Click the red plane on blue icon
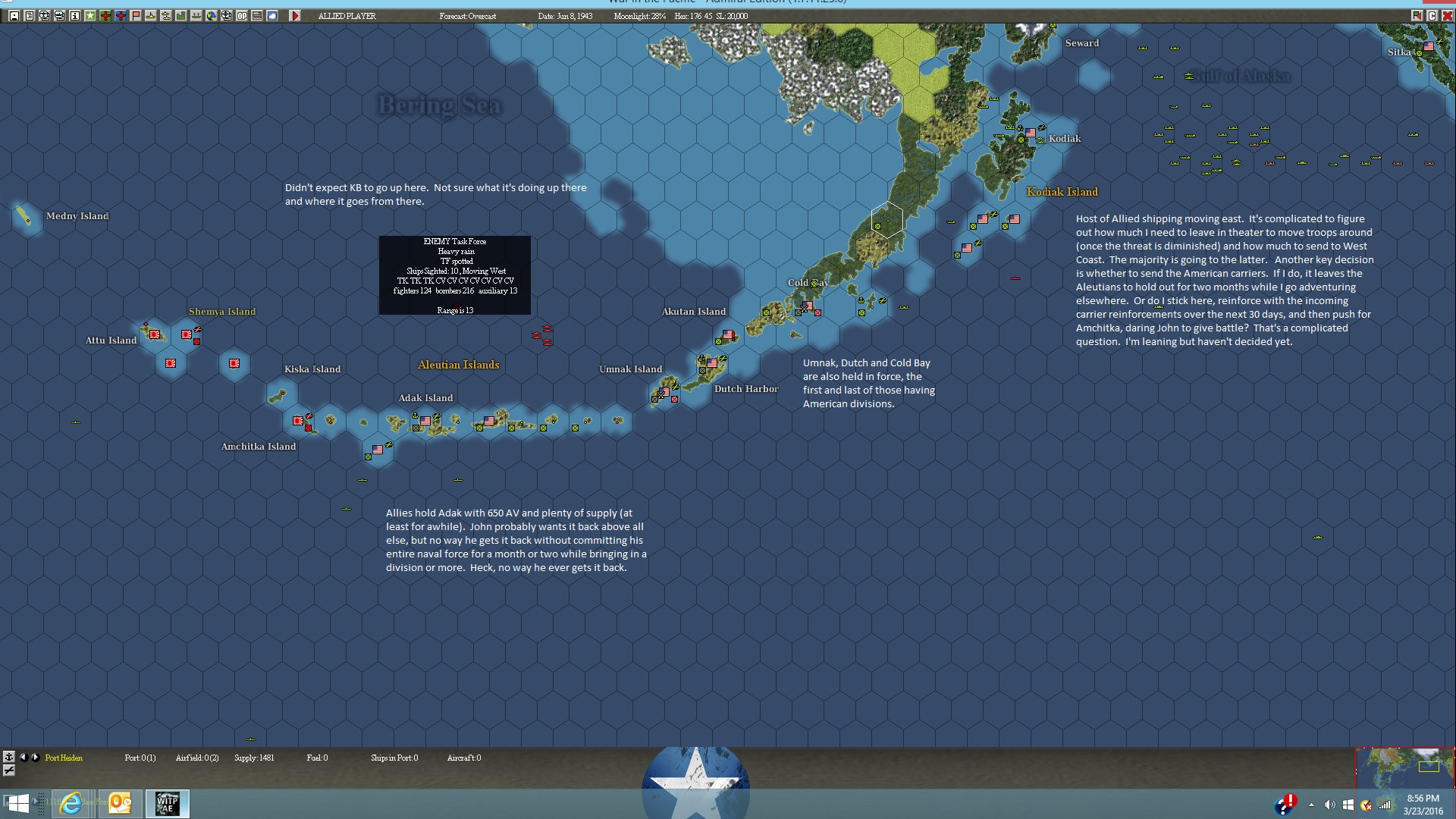The image size is (1456, 819). point(121,15)
